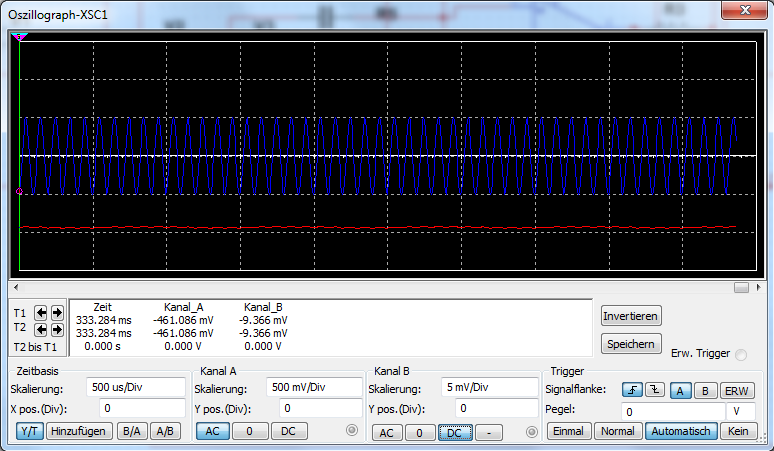This screenshot has height=451, width=774.
Task: Set Kanal B coupling to DC
Action: coord(455,433)
